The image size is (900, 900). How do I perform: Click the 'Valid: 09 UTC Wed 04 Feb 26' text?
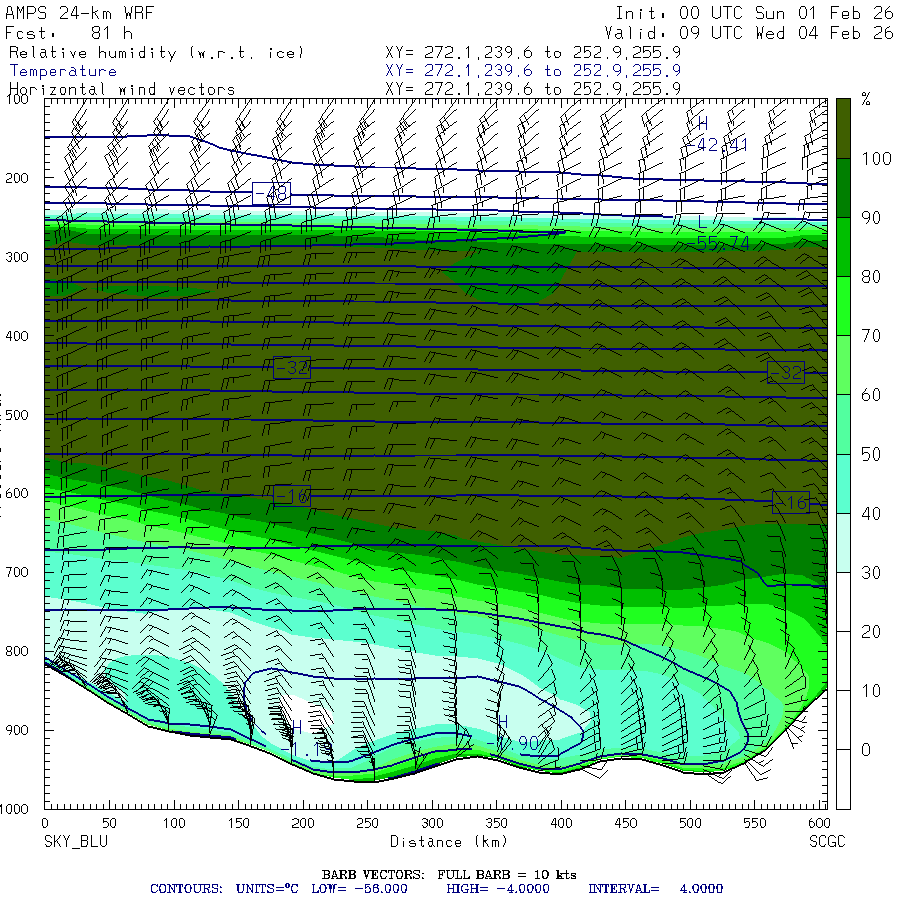click(x=748, y=33)
